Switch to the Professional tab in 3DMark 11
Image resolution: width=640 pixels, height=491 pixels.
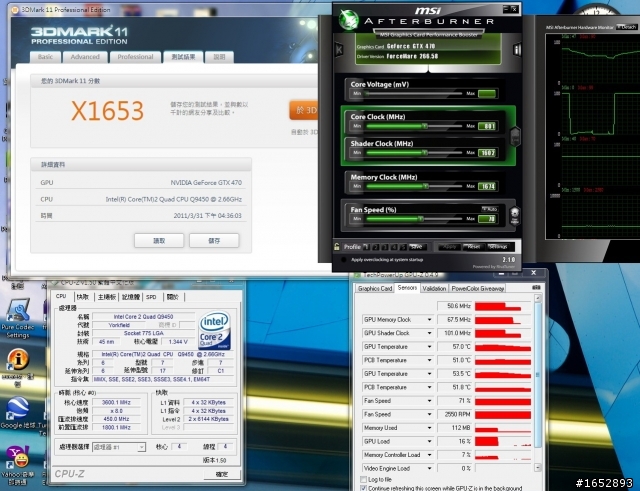tap(135, 57)
